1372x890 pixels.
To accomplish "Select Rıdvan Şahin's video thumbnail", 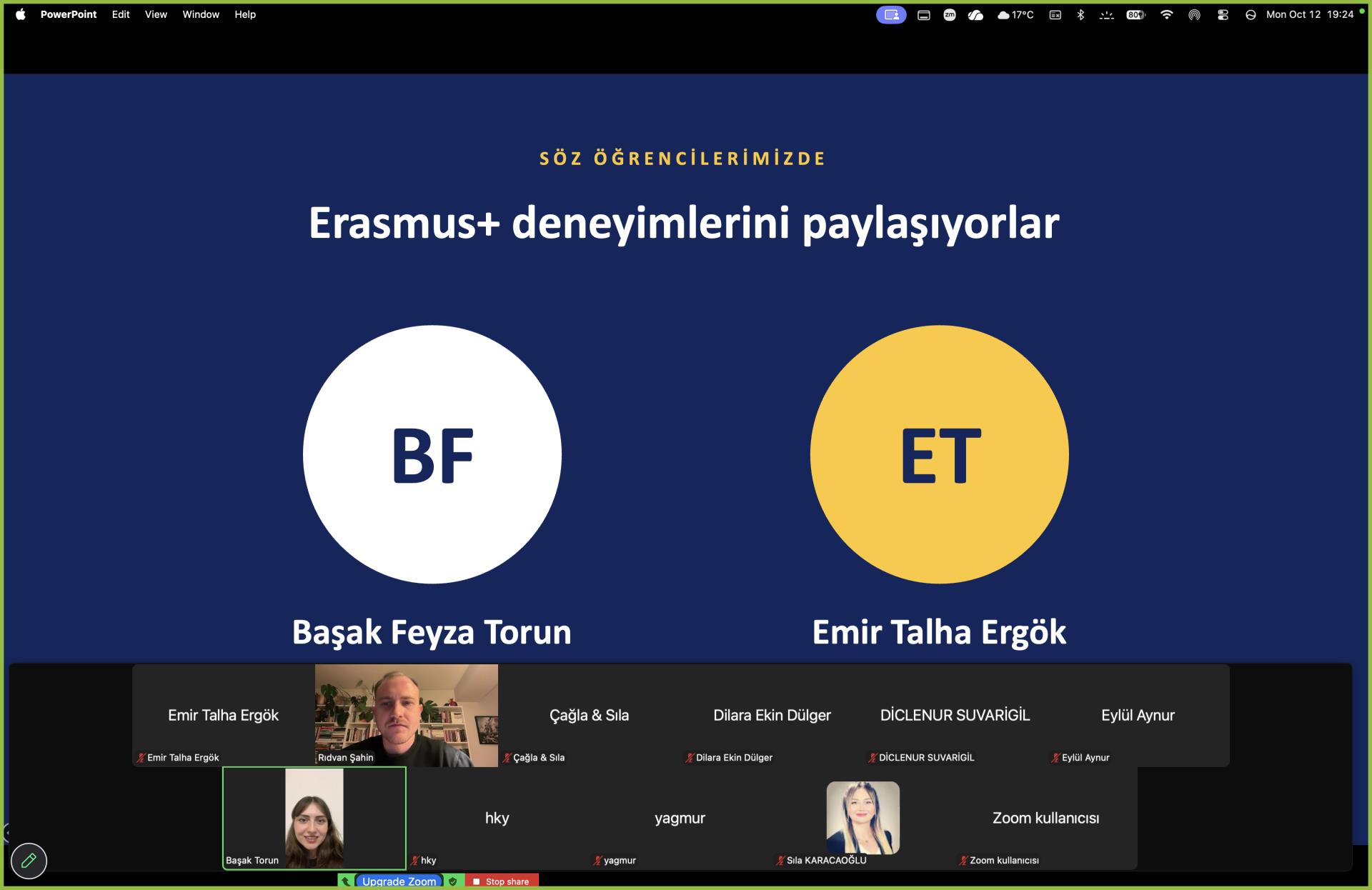I will [407, 716].
